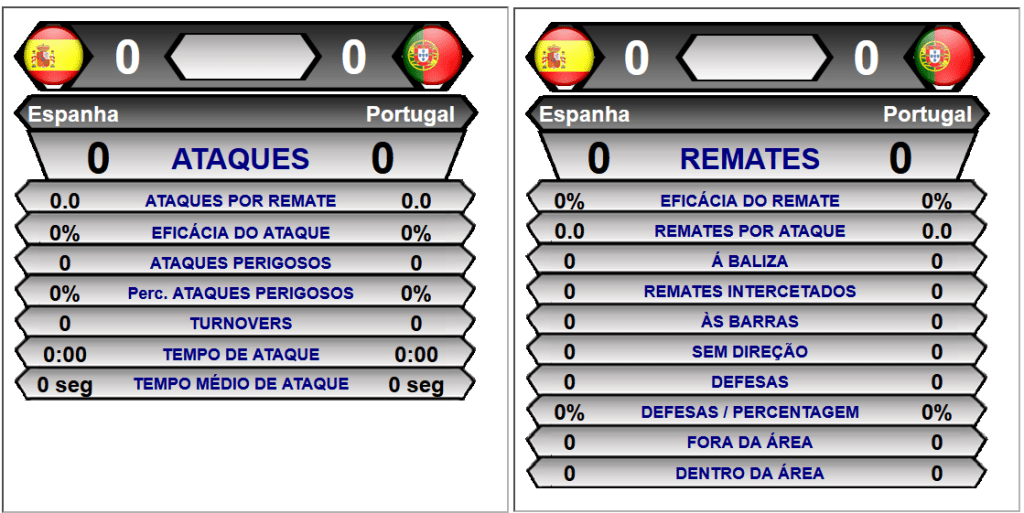Click the ATAQUES POR REMATE row

coord(245,198)
